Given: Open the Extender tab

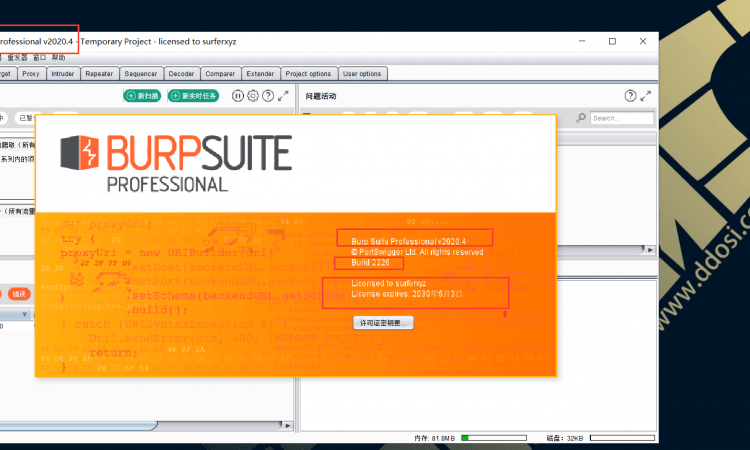Looking at the screenshot, I should pyautogui.click(x=260, y=74).
